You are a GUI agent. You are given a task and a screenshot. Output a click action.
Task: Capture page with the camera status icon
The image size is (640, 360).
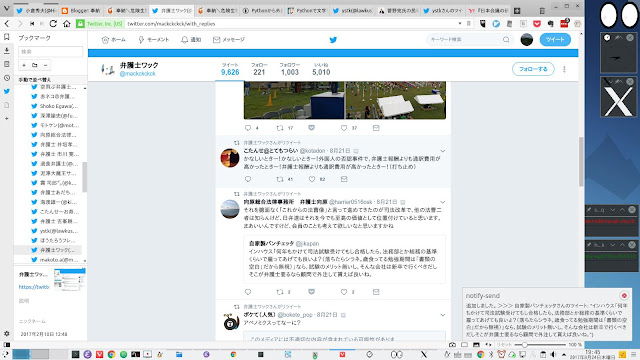(x=452, y=345)
